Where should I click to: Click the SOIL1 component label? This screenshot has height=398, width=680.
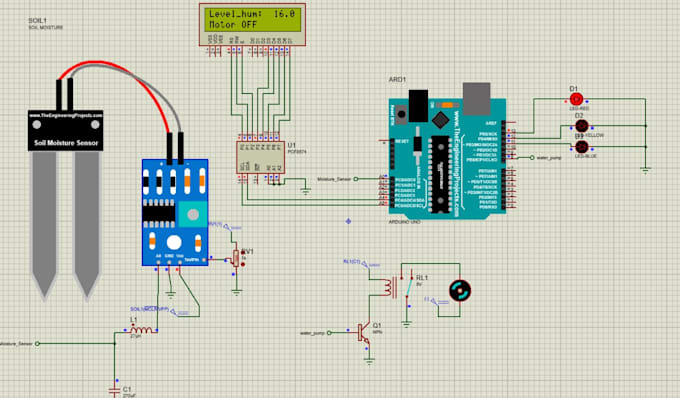pos(37,20)
